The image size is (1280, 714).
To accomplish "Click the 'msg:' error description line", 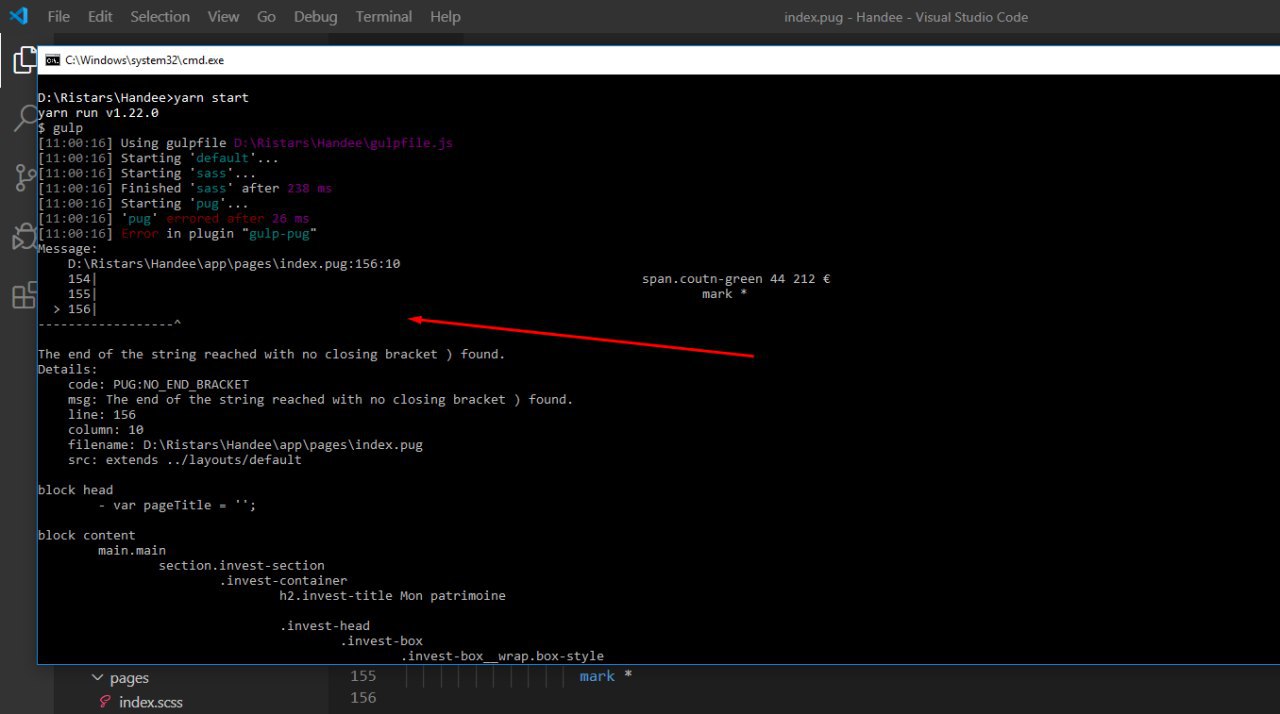I will click(x=321, y=399).
